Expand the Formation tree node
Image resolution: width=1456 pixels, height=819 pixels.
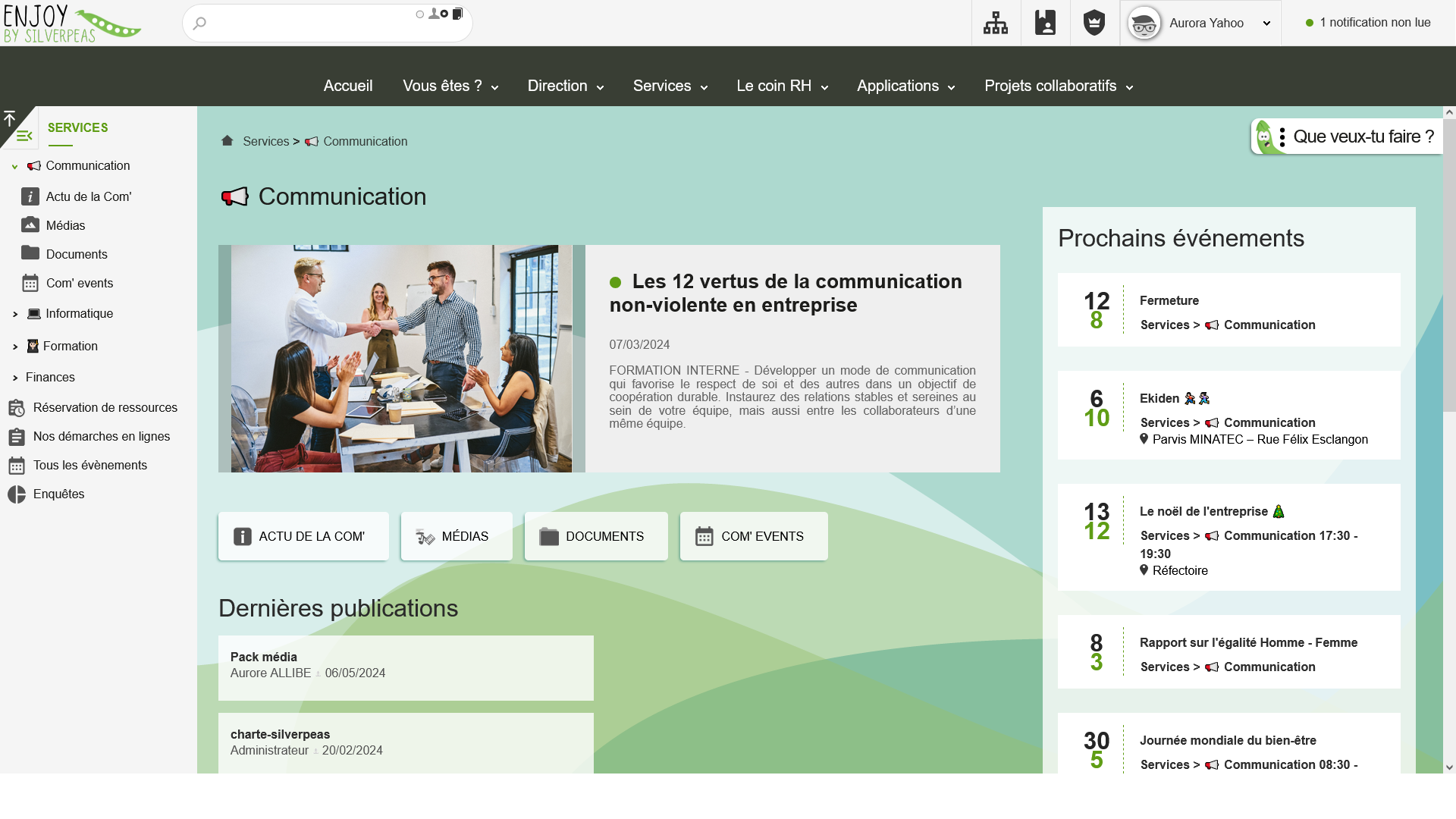(x=15, y=347)
